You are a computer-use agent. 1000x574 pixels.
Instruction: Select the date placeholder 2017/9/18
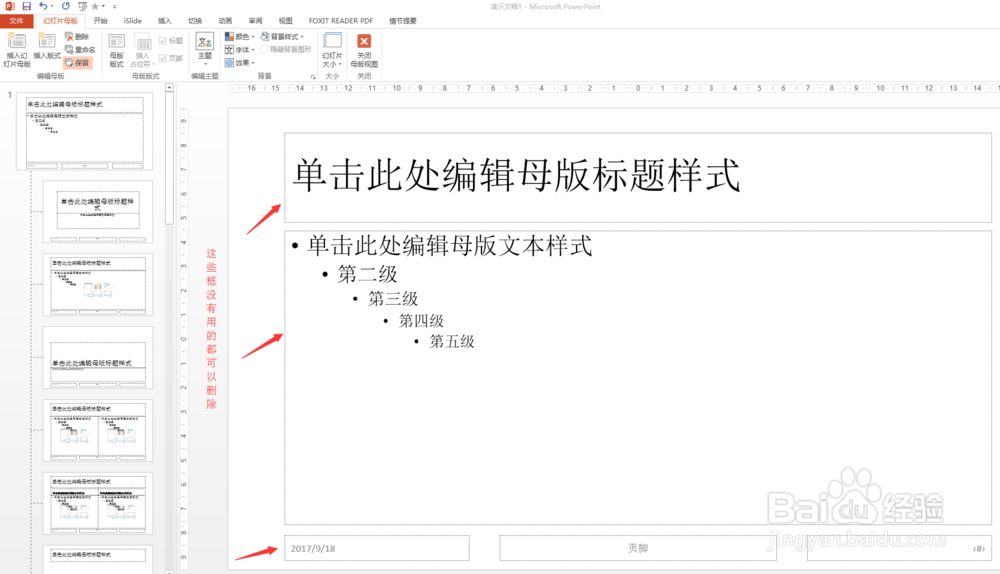point(377,548)
